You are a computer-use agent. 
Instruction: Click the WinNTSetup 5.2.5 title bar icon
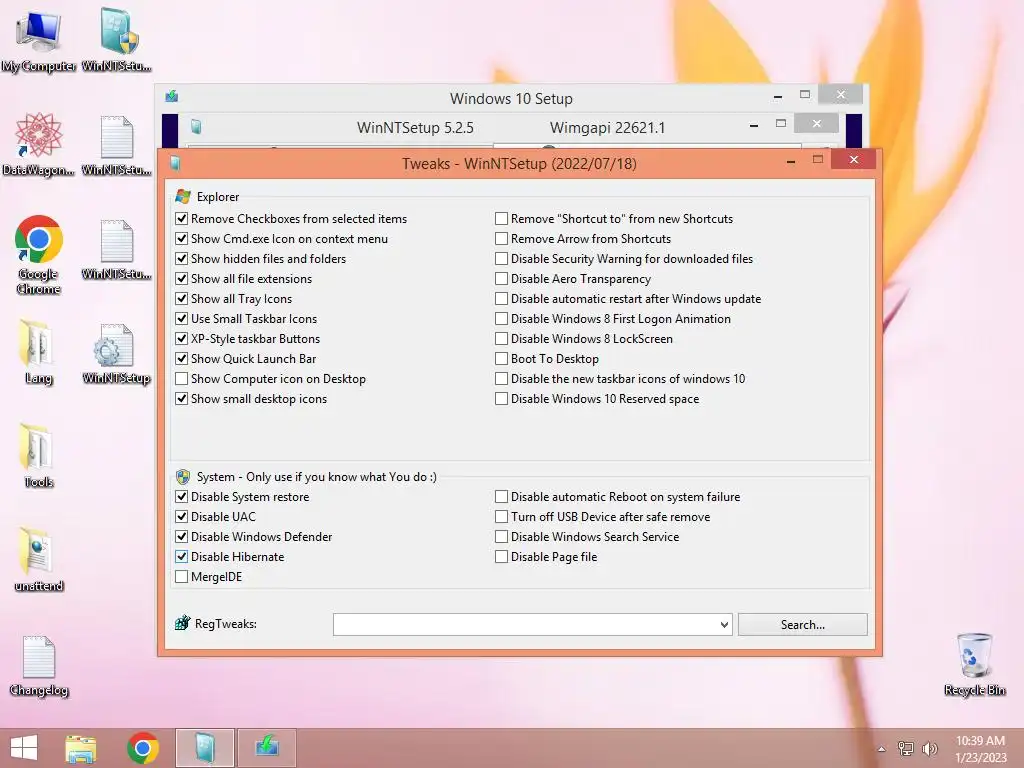tap(196, 127)
